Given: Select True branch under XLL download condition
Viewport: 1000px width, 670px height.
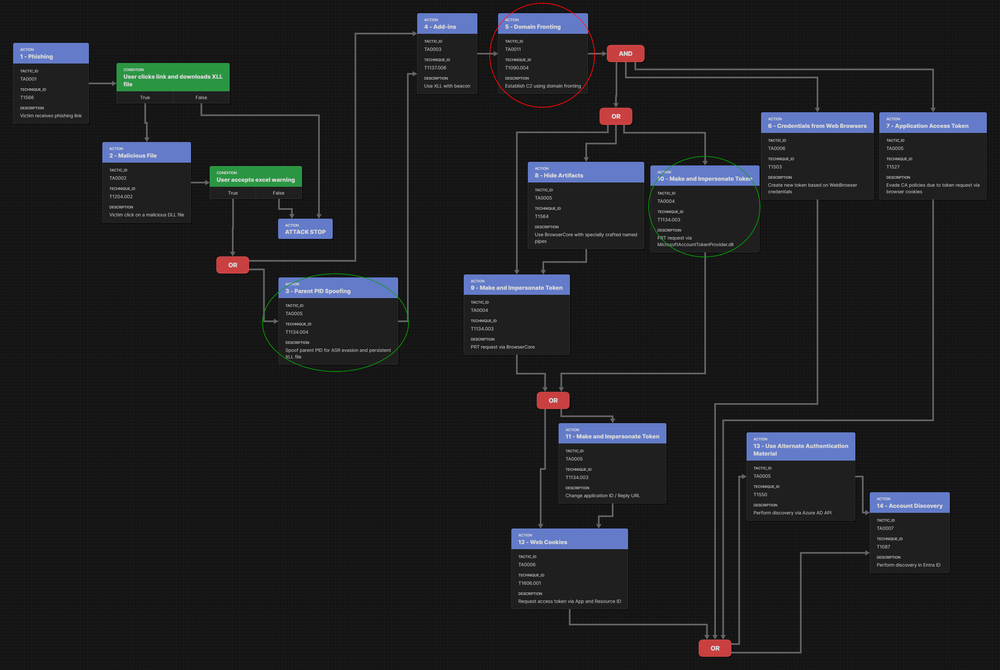Looking at the screenshot, I should [x=145, y=98].
